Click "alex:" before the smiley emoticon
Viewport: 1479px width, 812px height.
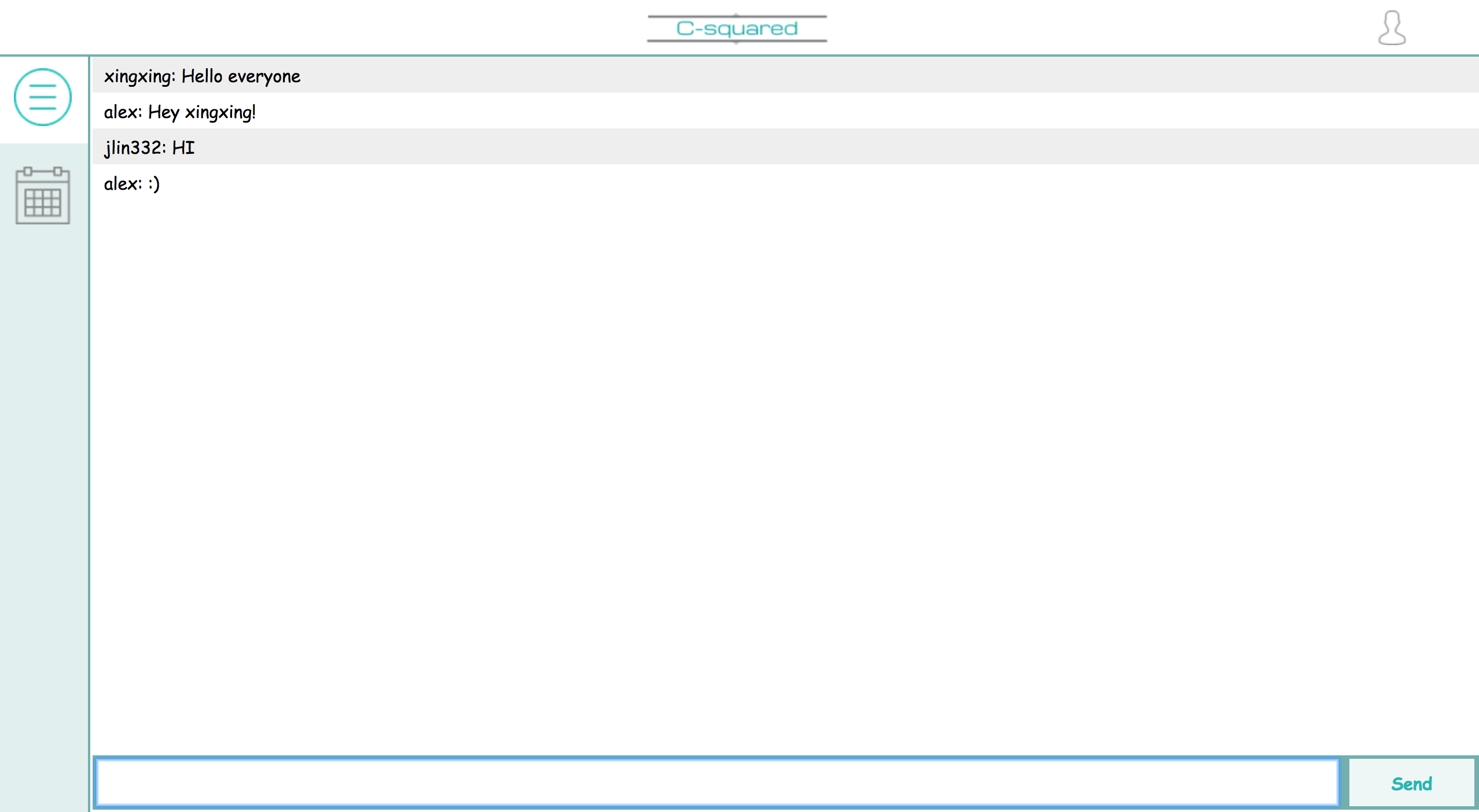click(x=123, y=184)
